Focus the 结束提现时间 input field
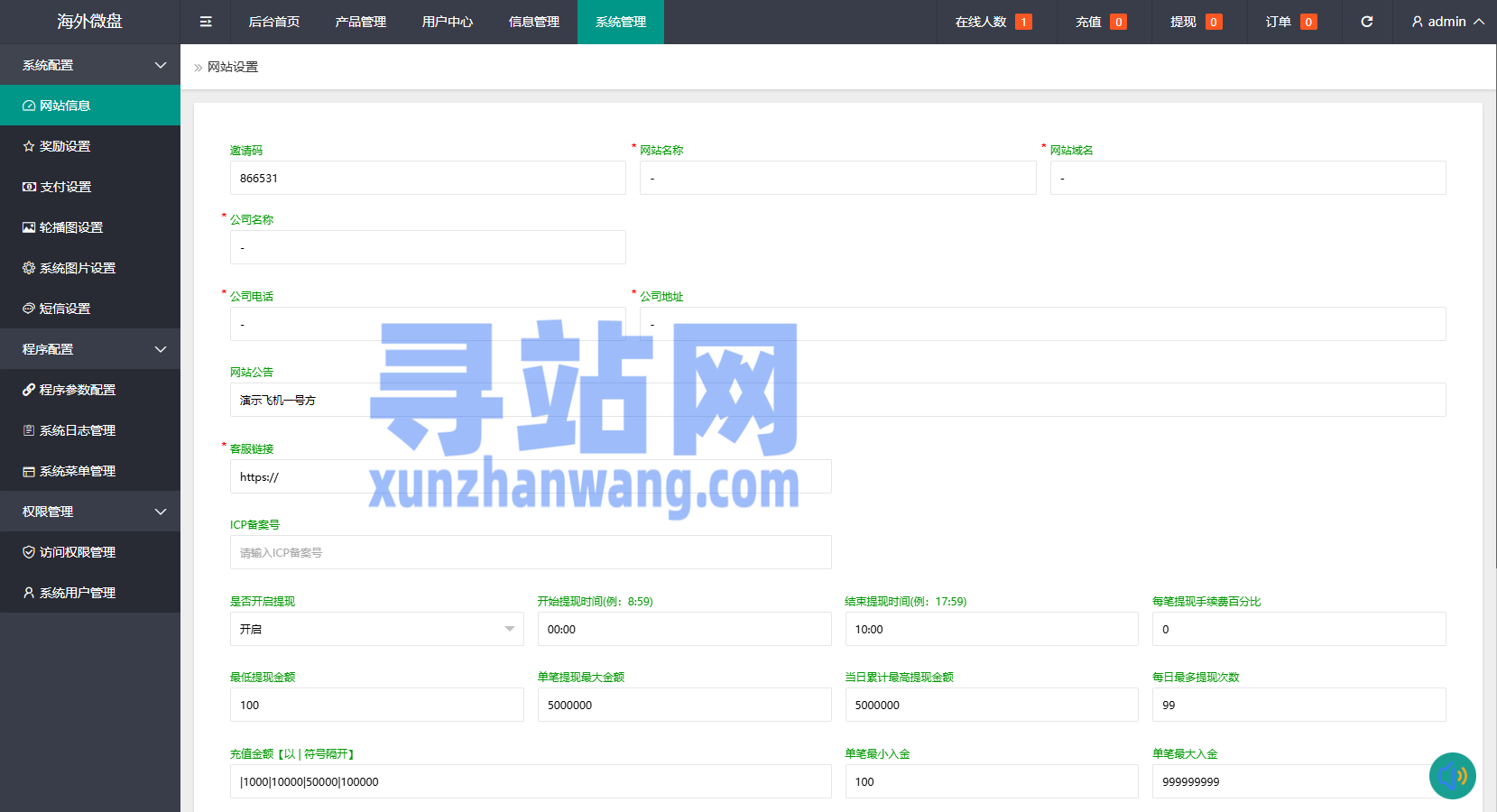The image size is (1497, 812). tap(992, 629)
